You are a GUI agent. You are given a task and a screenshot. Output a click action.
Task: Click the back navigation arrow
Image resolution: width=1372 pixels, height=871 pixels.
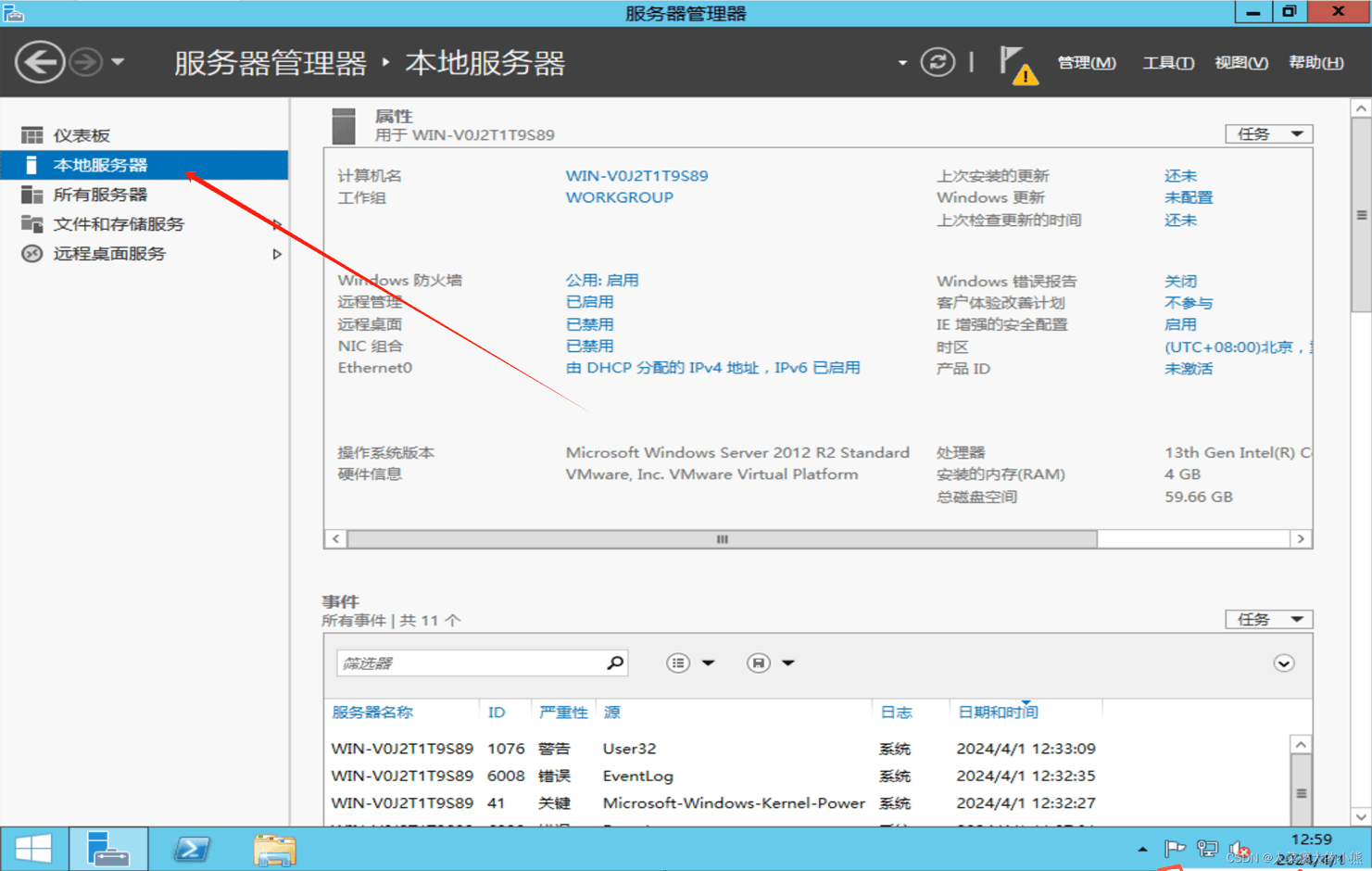39,62
